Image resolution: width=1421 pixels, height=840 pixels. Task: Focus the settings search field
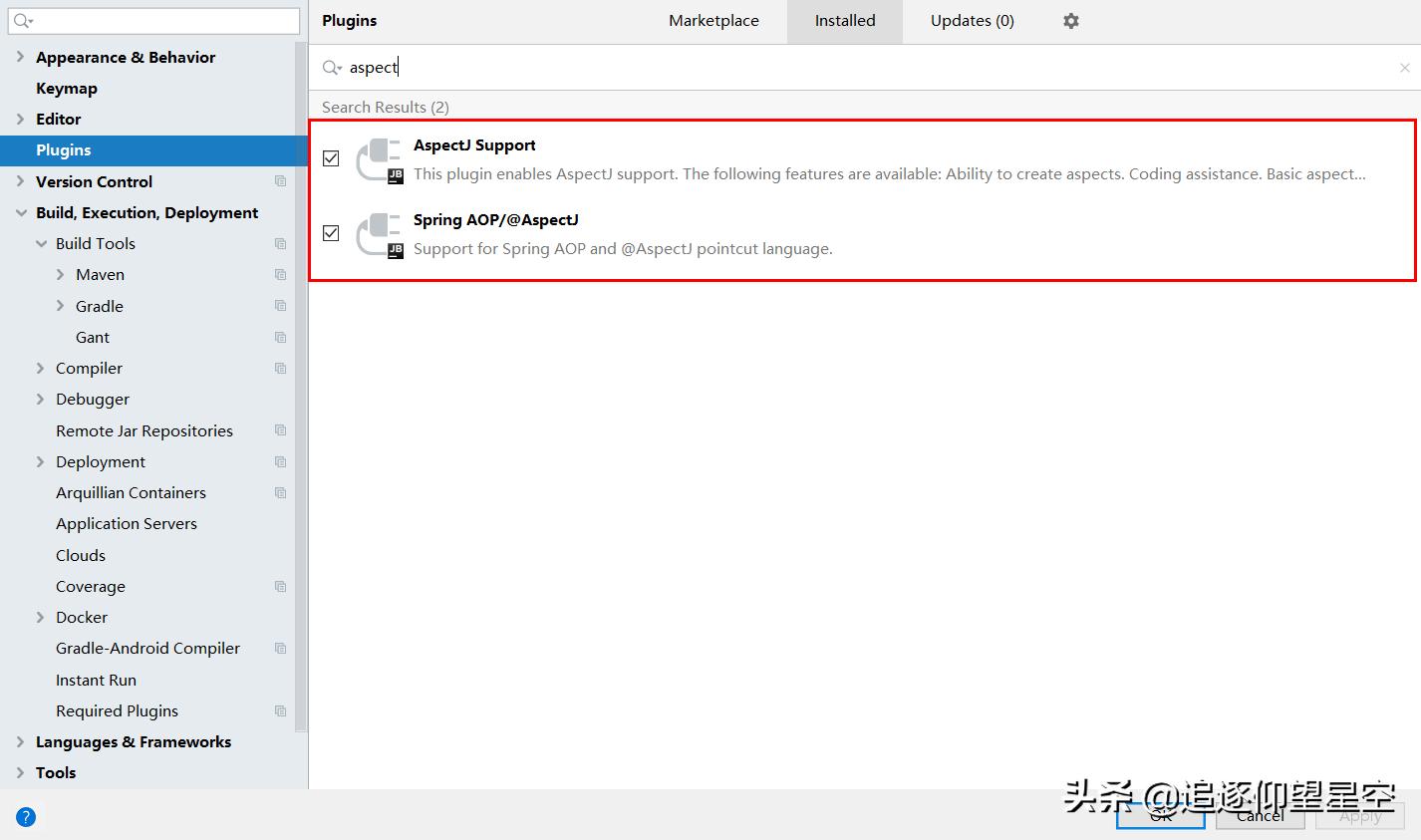(x=154, y=21)
